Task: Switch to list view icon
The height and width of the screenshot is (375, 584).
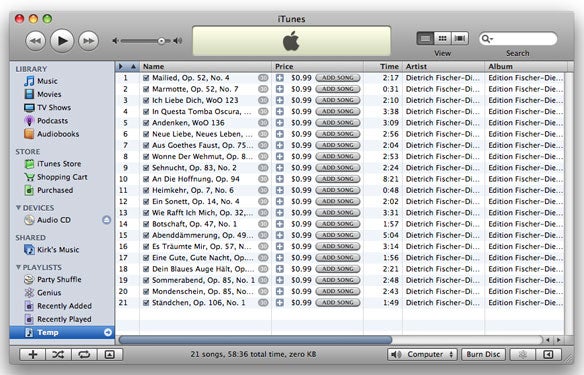Action: (425, 38)
